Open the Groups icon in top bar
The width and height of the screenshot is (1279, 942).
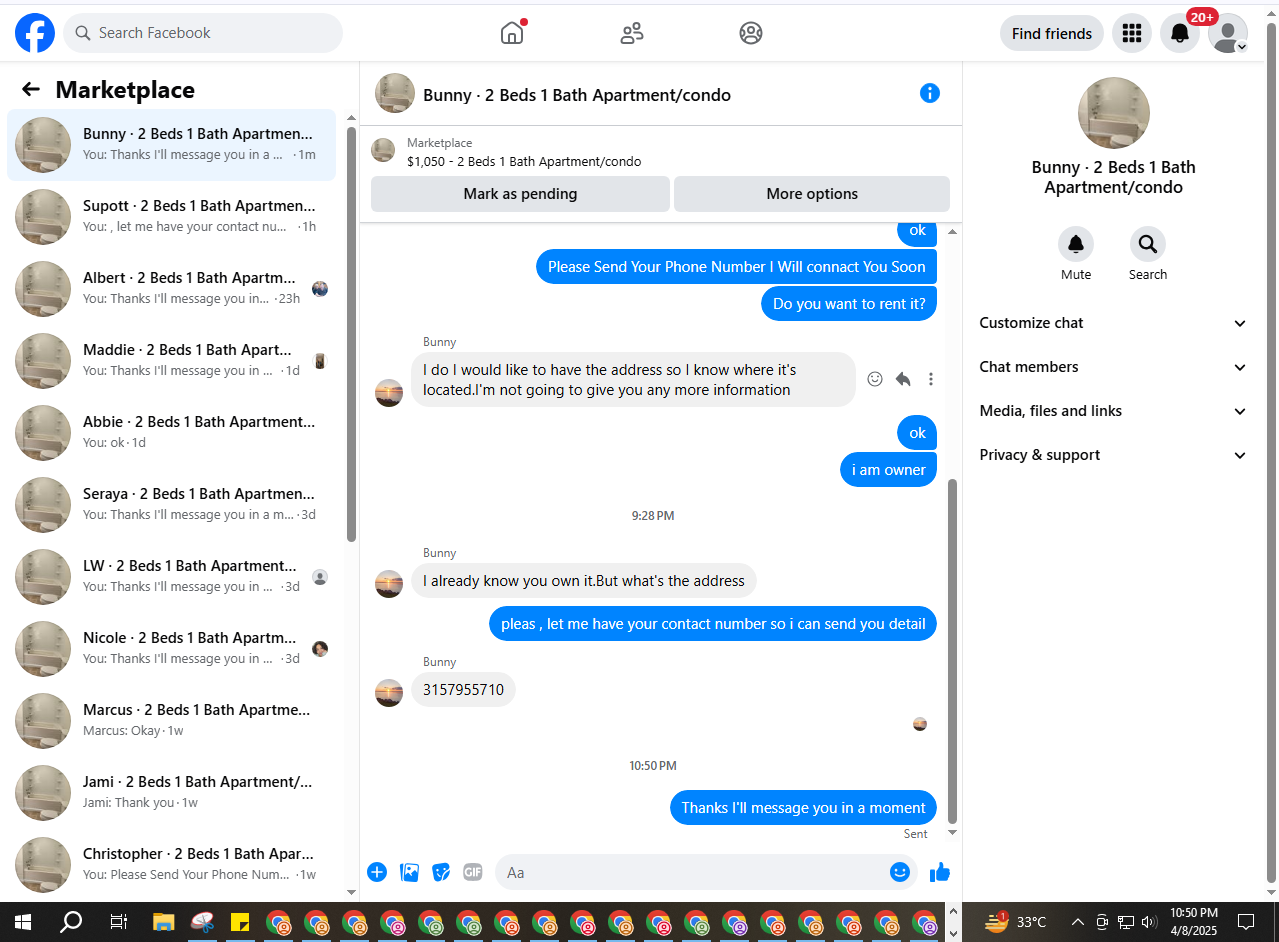coord(751,33)
